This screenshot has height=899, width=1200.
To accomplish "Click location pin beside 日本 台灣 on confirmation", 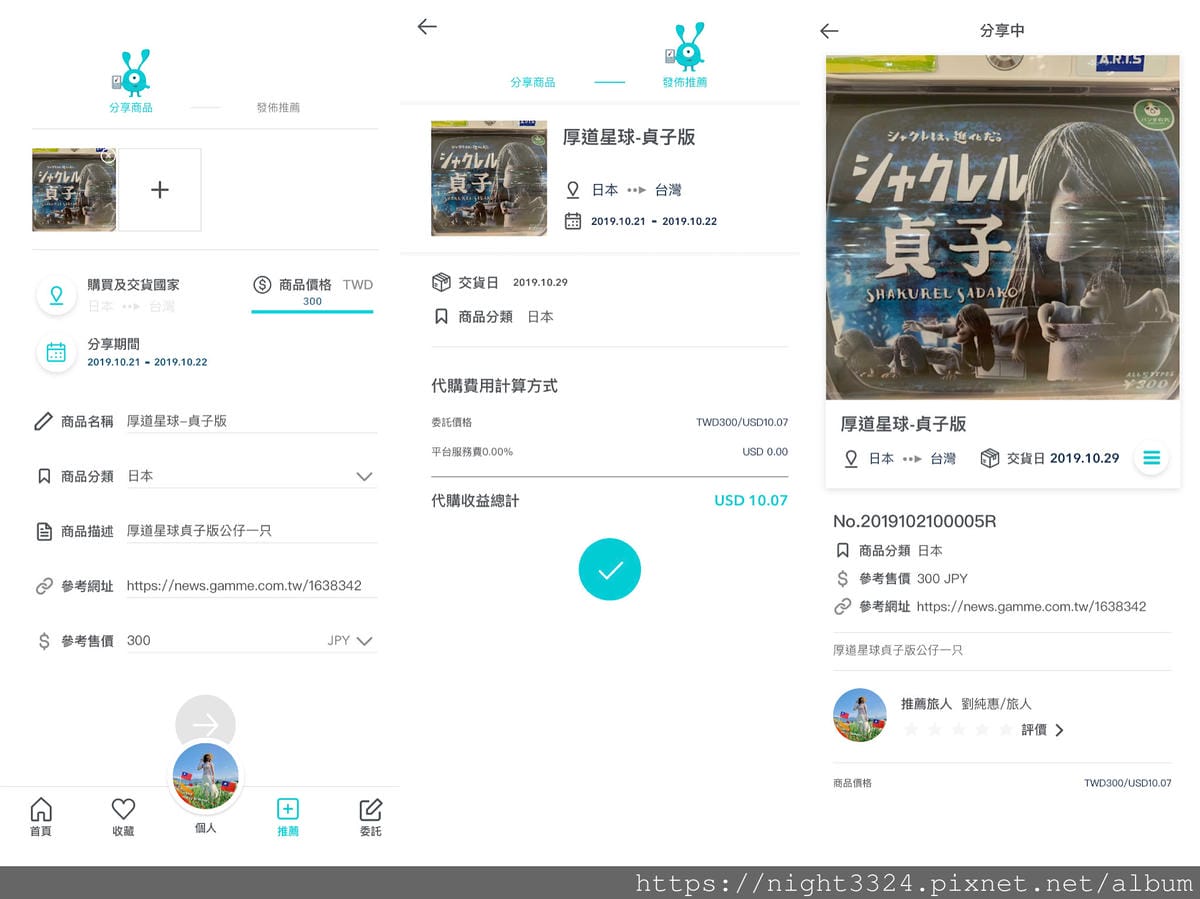I will [x=573, y=190].
